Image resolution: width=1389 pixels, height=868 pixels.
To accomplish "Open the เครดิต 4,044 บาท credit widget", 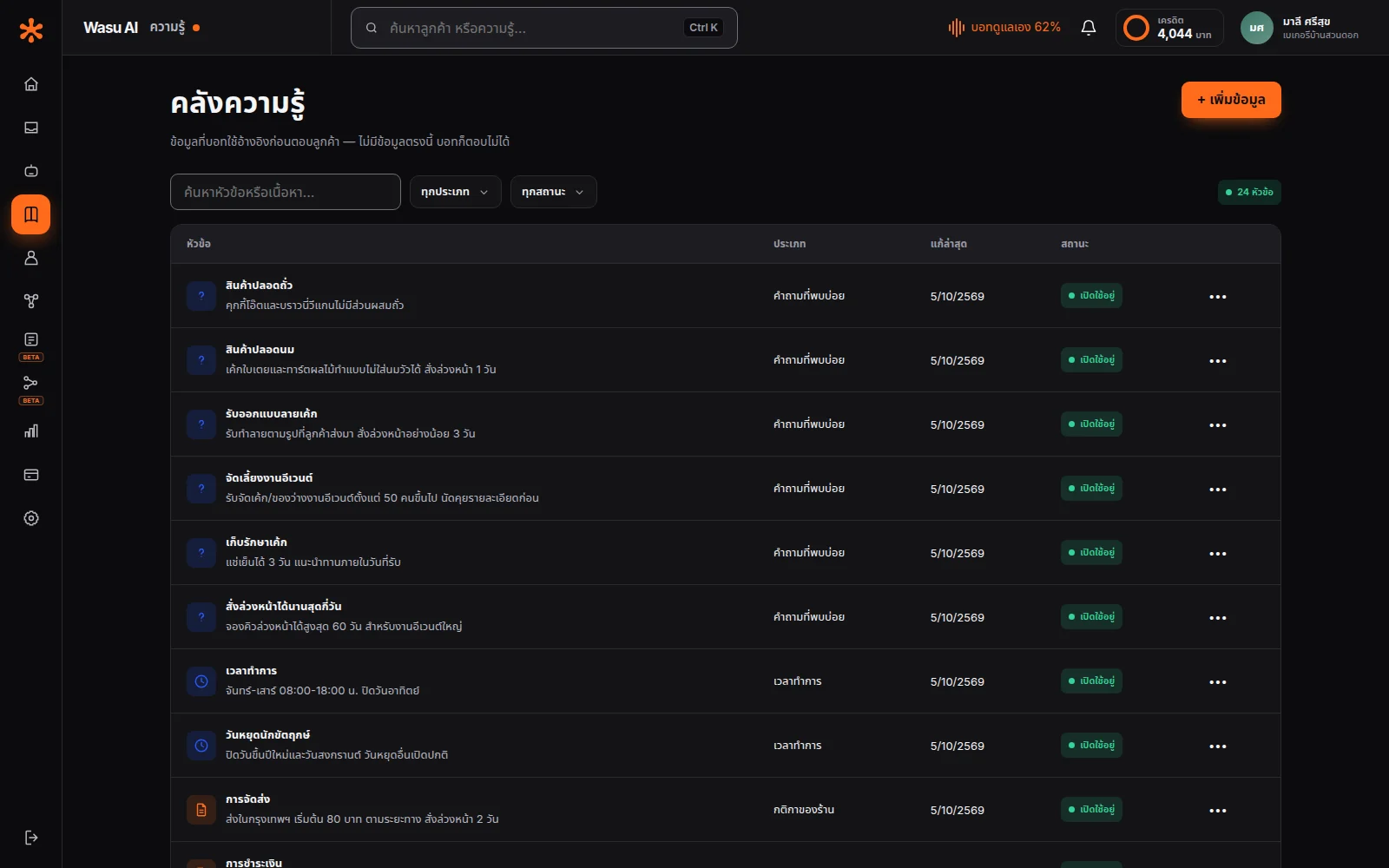I will (x=1169, y=28).
